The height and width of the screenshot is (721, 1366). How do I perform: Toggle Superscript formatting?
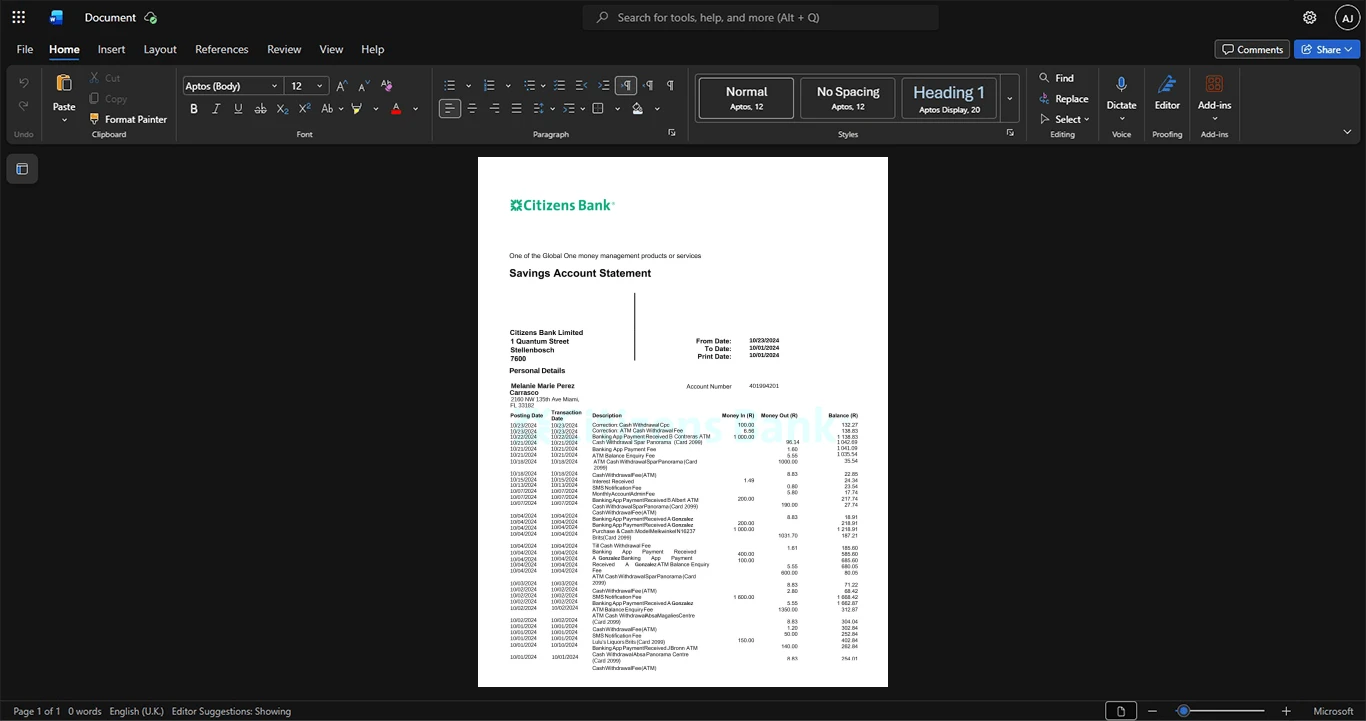pyautogui.click(x=304, y=108)
